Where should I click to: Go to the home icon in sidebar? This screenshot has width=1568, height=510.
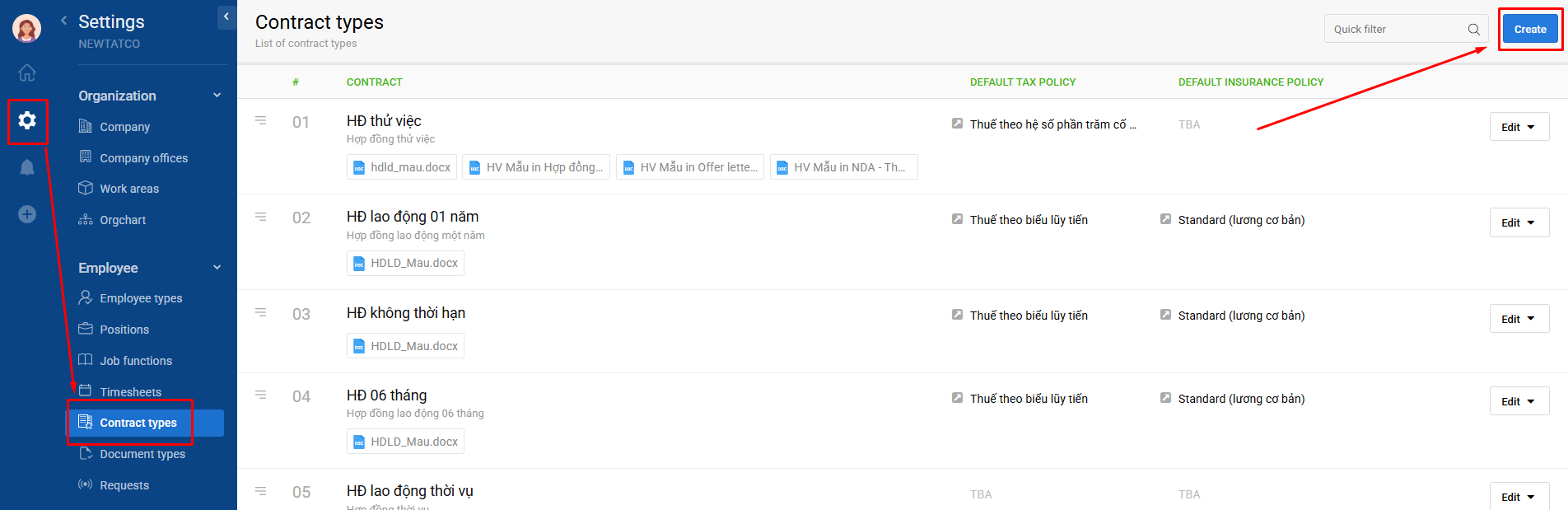[27, 73]
